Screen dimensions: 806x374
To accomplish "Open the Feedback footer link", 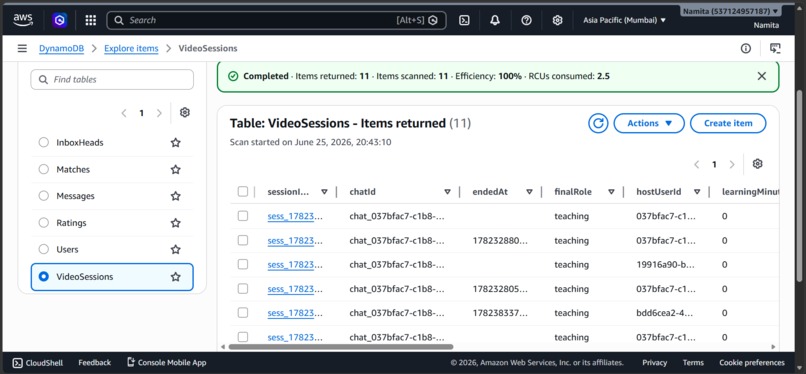I will coord(95,363).
